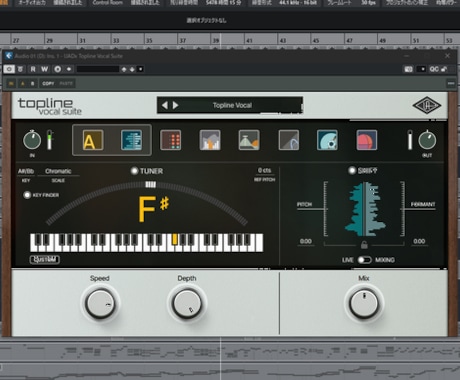Click the Universal Audio diamond logo
The height and width of the screenshot is (380, 460).
click(427, 106)
